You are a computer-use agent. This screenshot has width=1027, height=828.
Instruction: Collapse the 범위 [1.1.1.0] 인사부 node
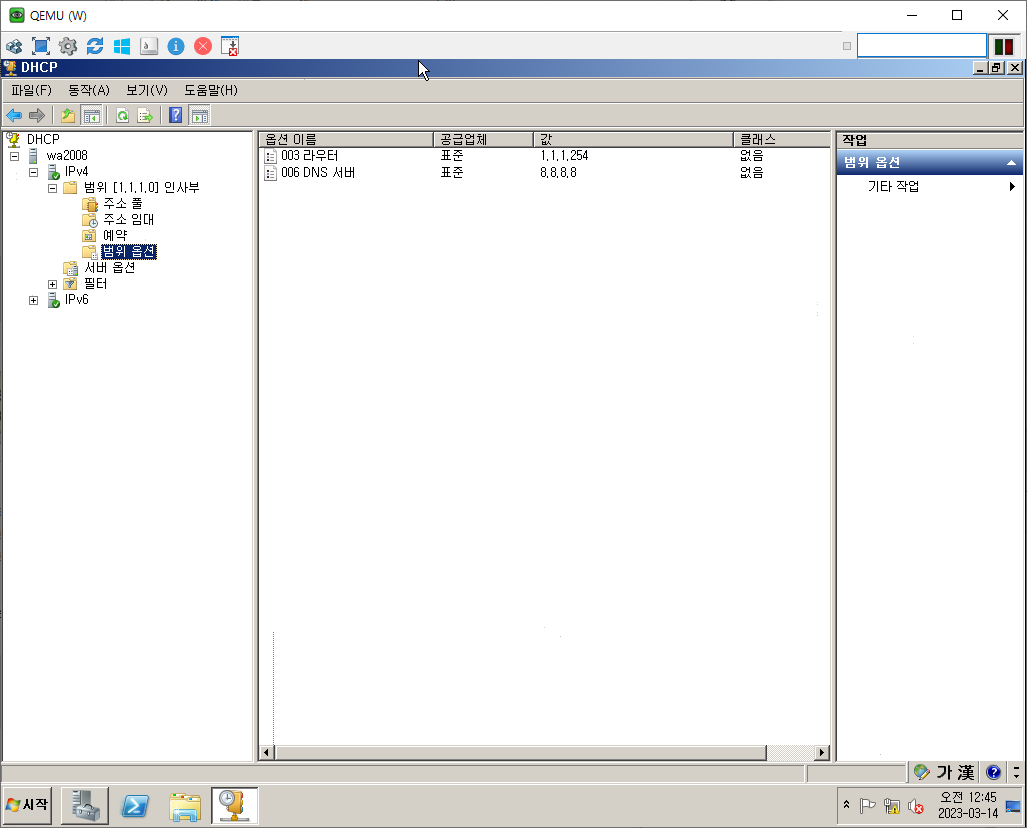click(52, 189)
